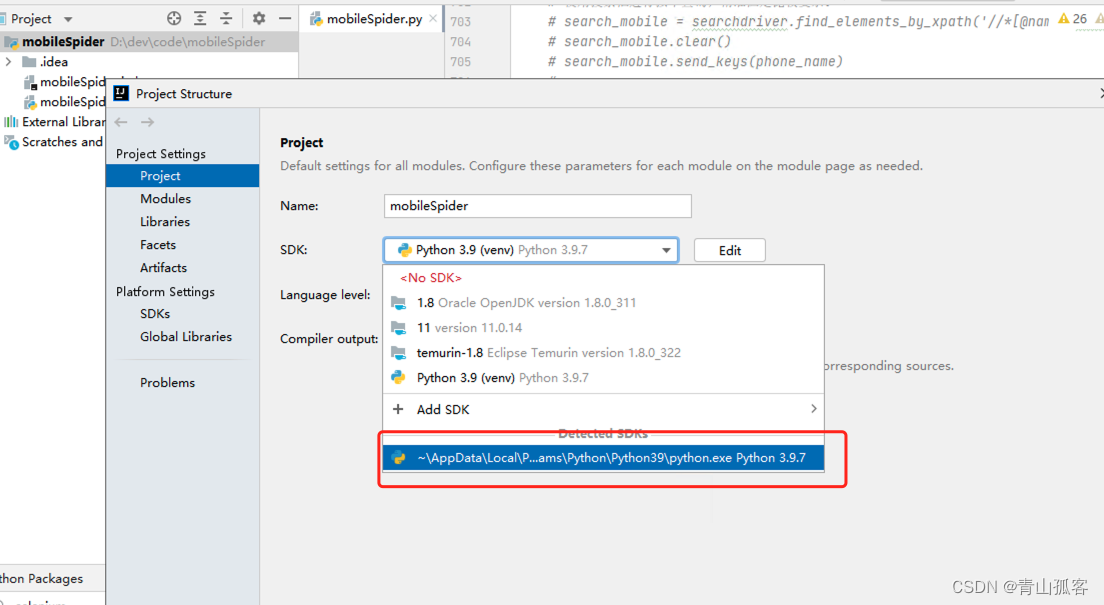Open the Project panel settings gear
This screenshot has width=1104, height=605.
coord(259,18)
